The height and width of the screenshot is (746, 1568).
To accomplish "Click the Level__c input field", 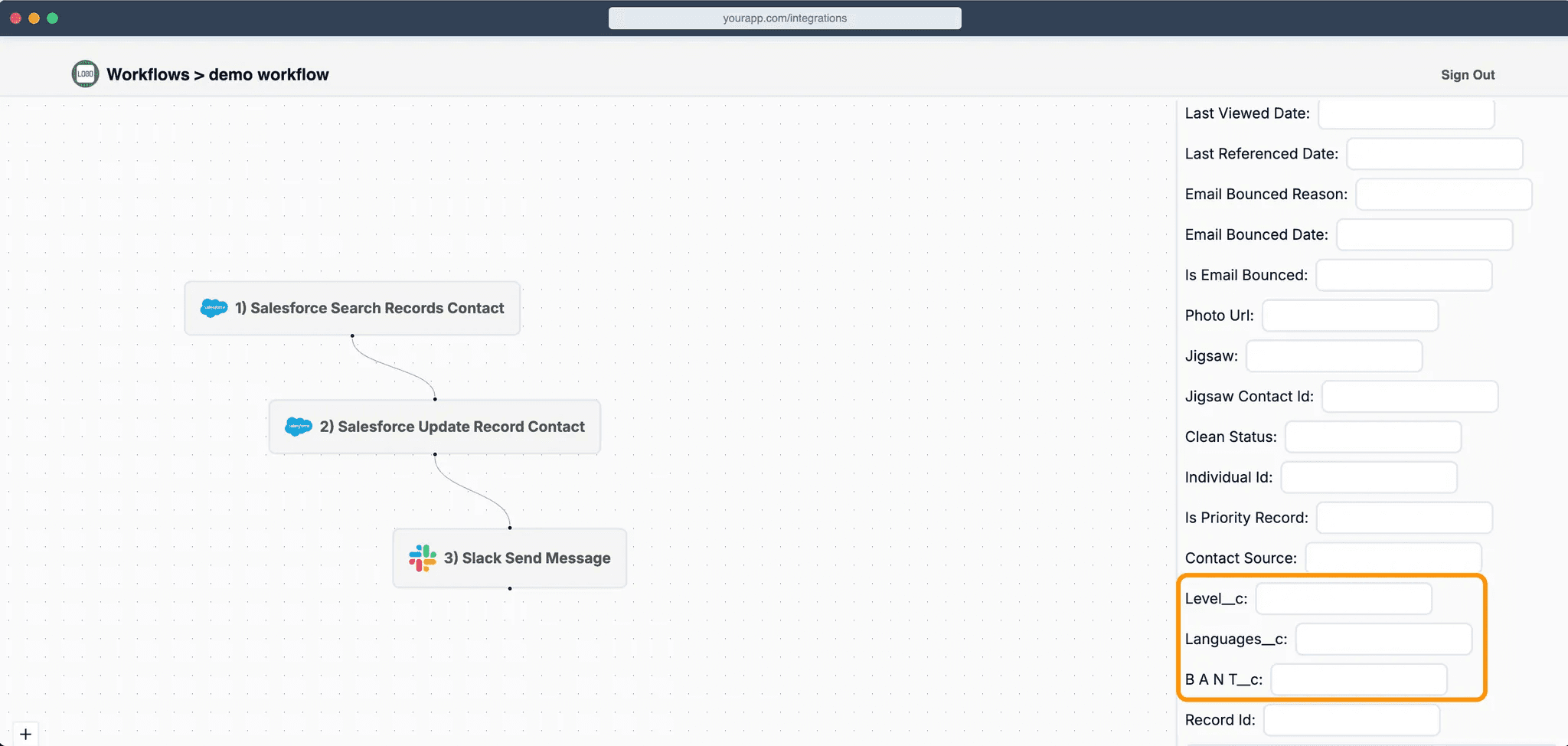I will (1344, 599).
